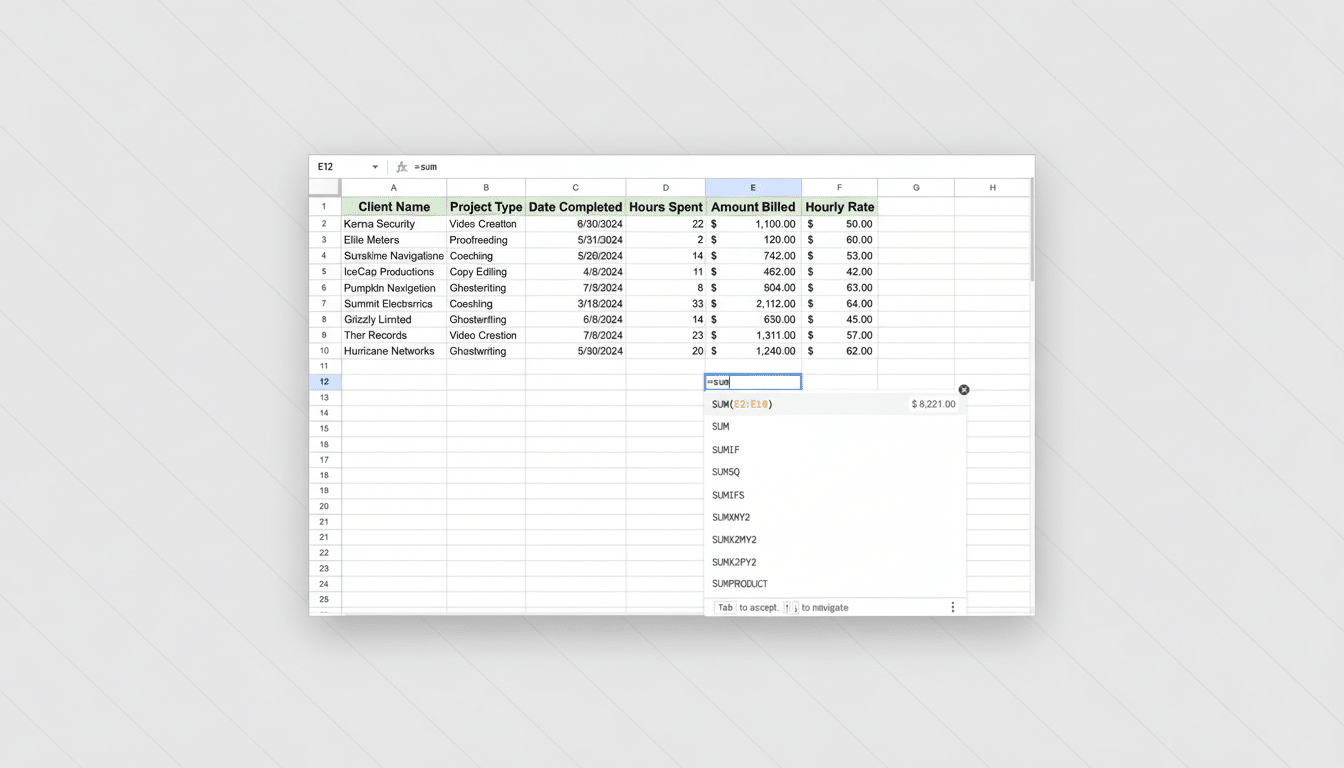Select the Amount Billed header cell

(752, 206)
